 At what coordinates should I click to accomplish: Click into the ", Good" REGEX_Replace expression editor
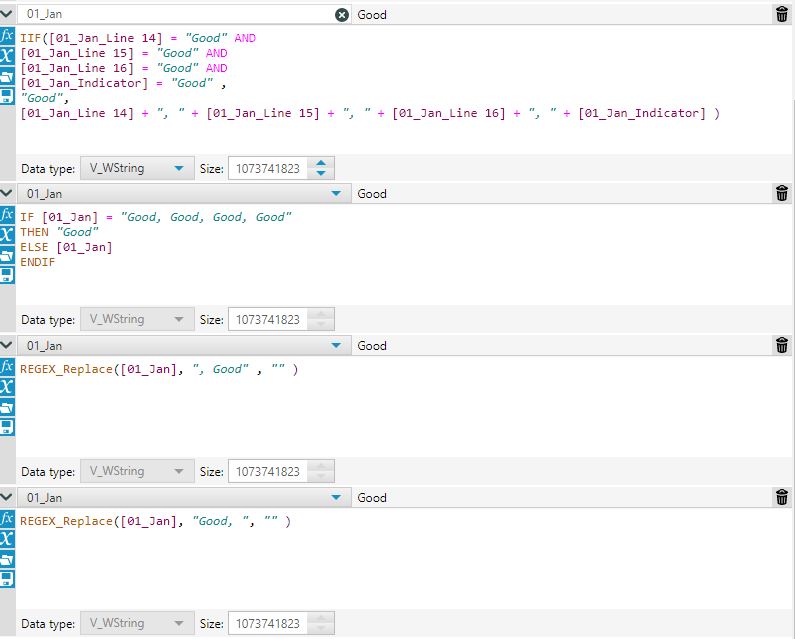pos(400,410)
